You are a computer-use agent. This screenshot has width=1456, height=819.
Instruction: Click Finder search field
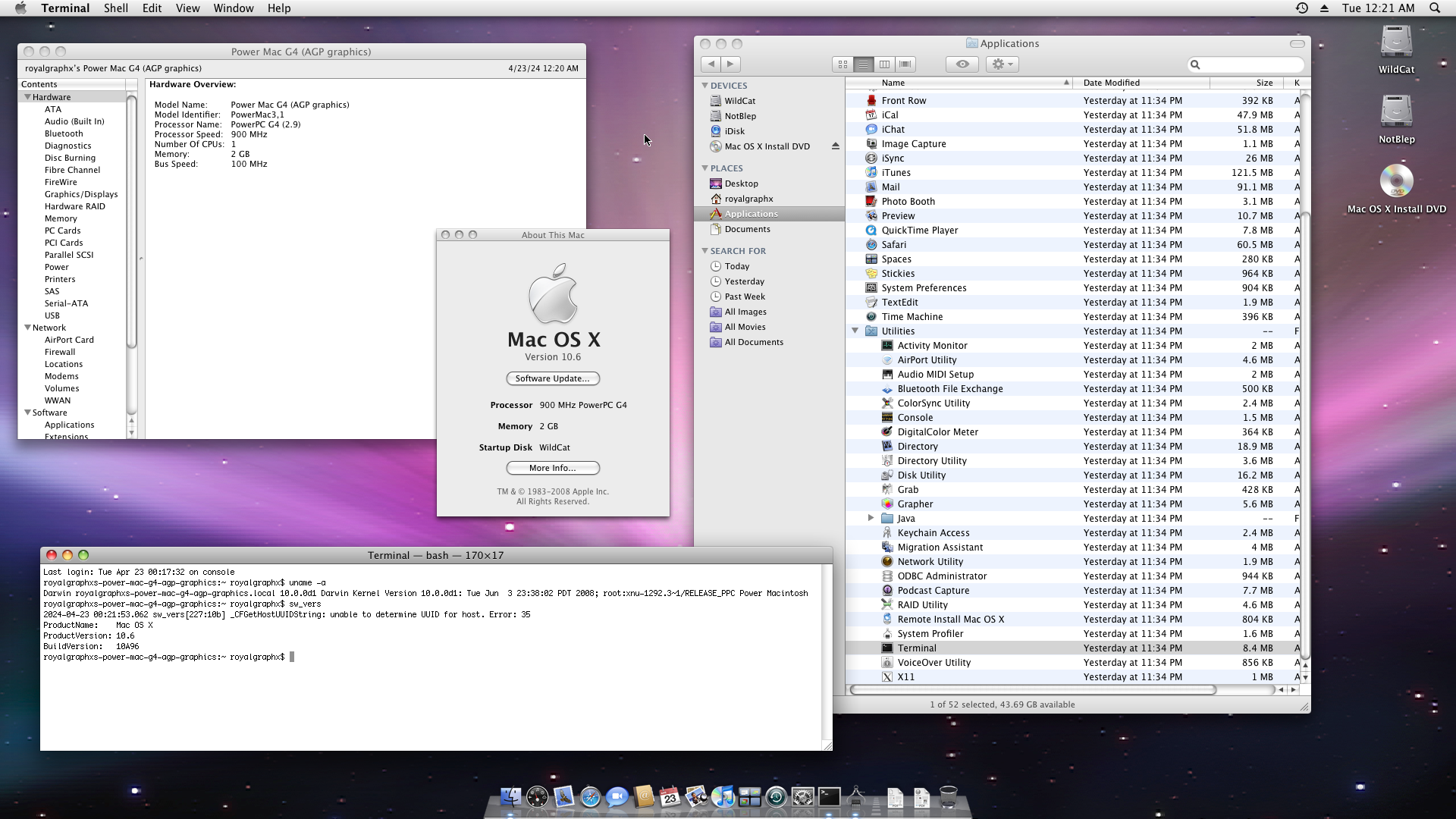[x=1245, y=64]
